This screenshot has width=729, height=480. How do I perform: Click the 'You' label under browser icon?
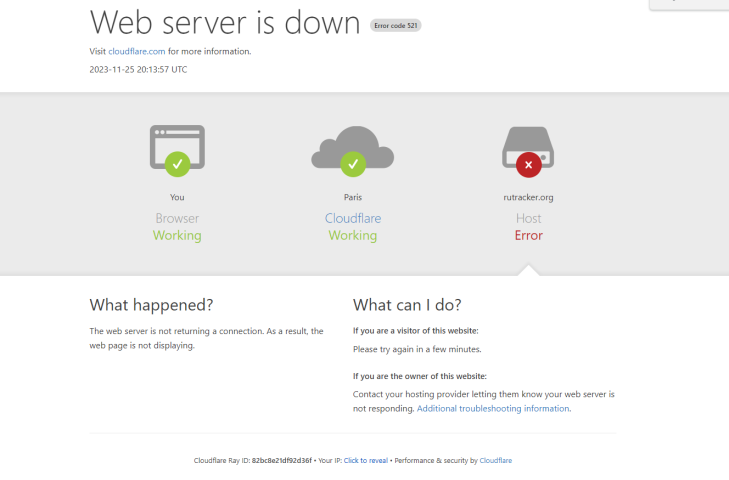177,197
